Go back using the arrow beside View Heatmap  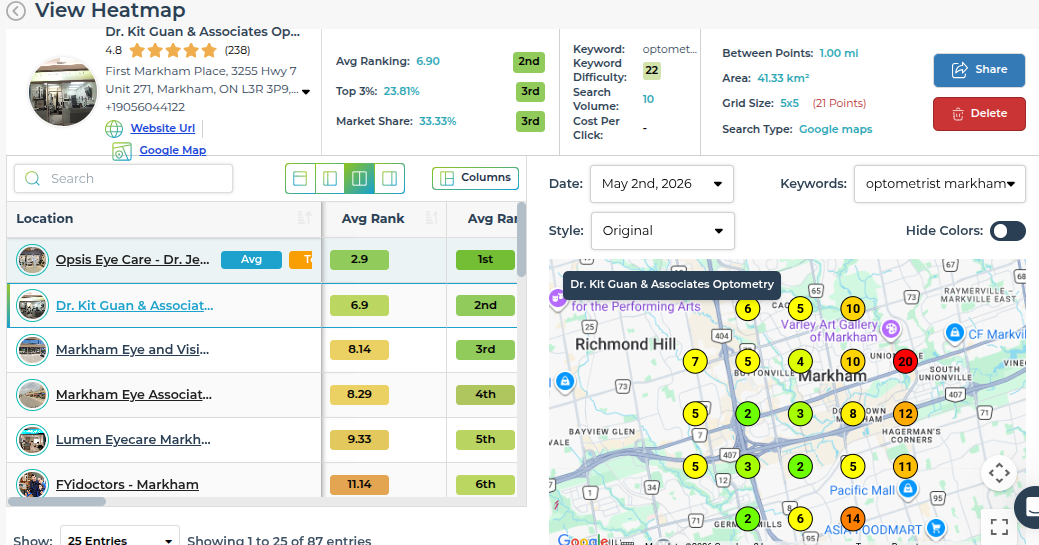tap(16, 11)
